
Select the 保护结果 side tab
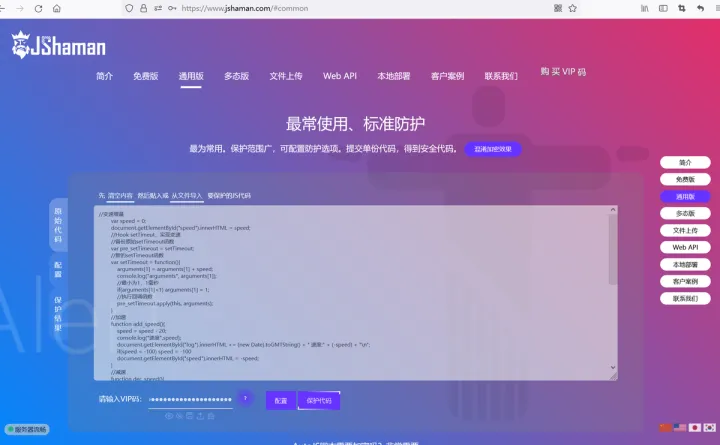click(x=58, y=314)
